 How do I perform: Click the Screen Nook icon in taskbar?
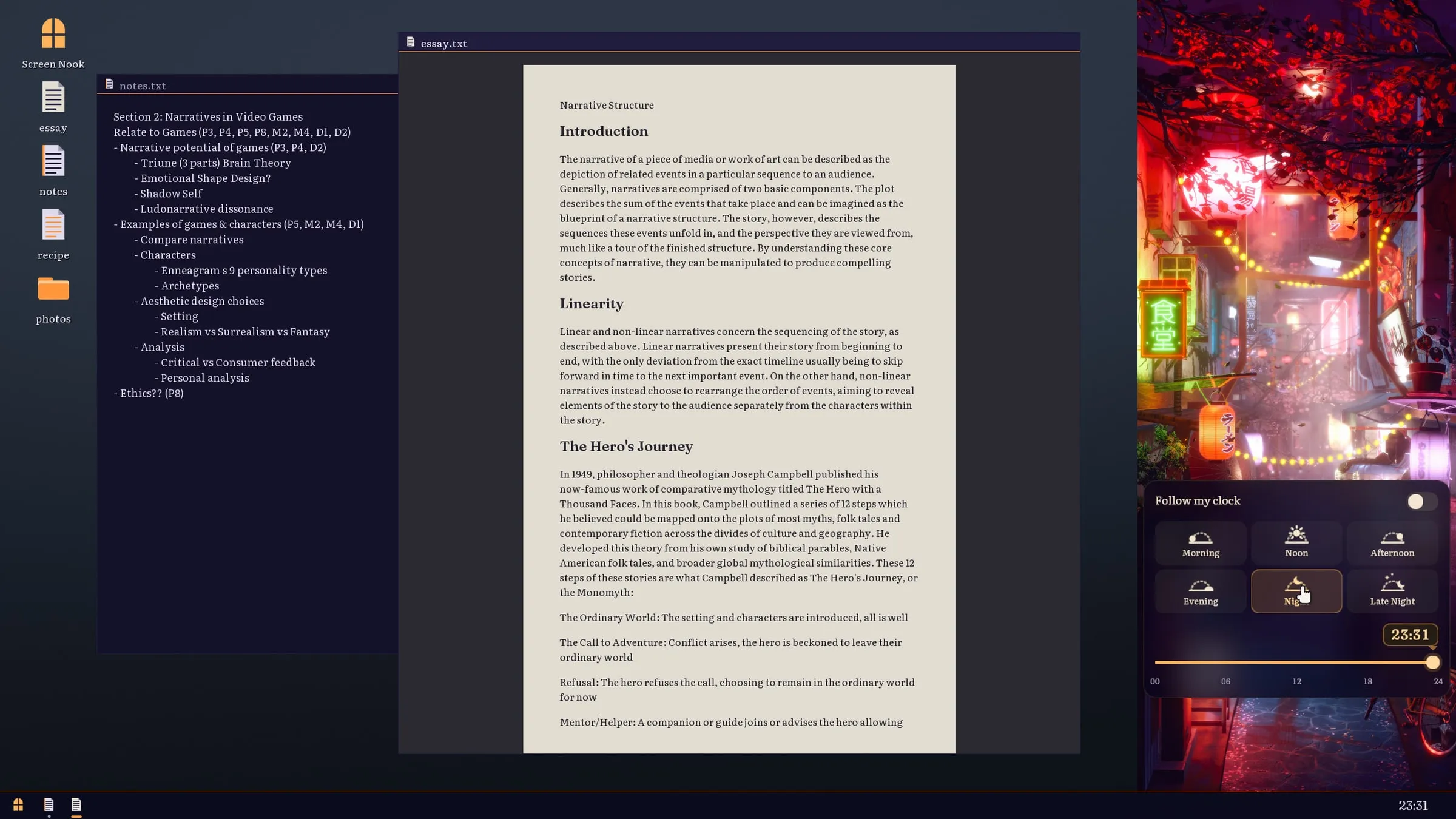pos(18,804)
